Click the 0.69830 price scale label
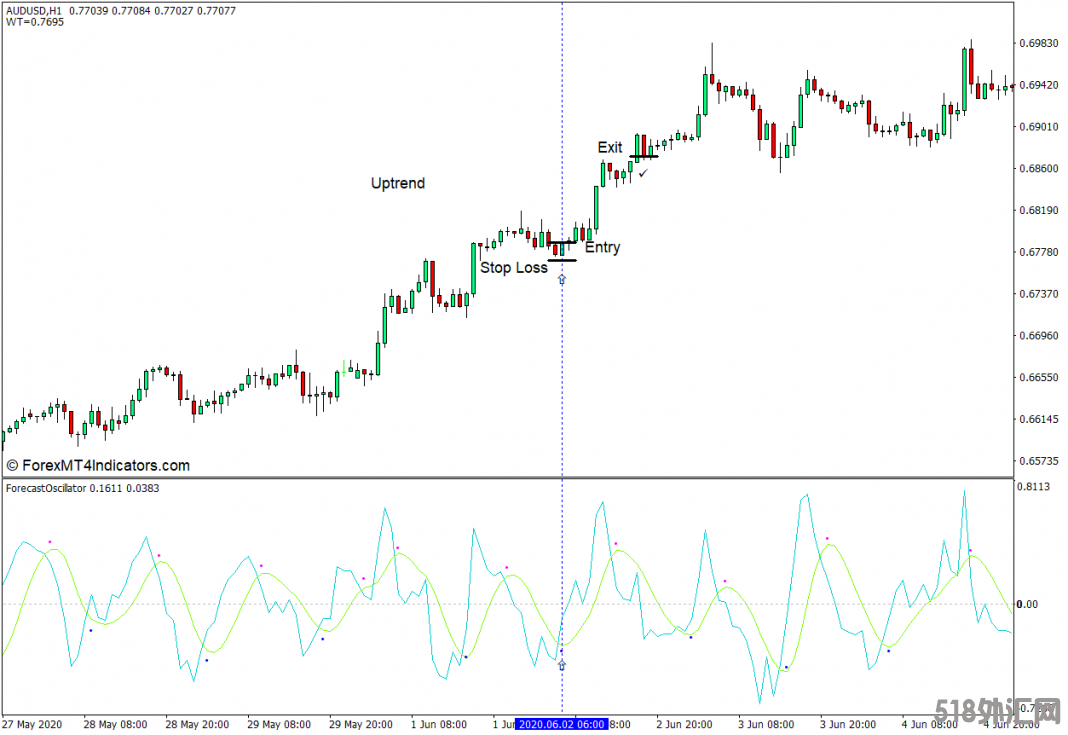This screenshot has width=1068, height=735. click(1038, 43)
